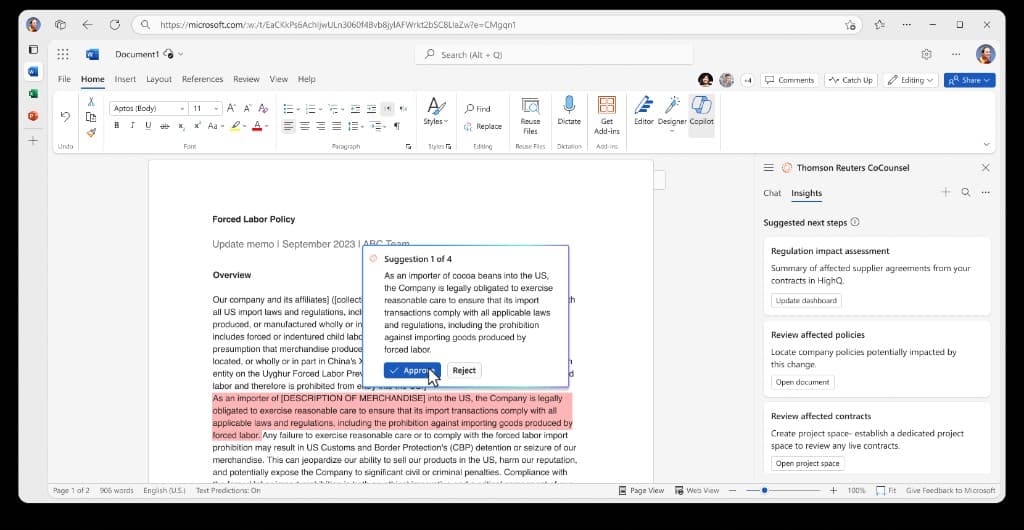This screenshot has width=1024, height=530.
Task: Click the Grow Font icon
Action: click(231, 108)
